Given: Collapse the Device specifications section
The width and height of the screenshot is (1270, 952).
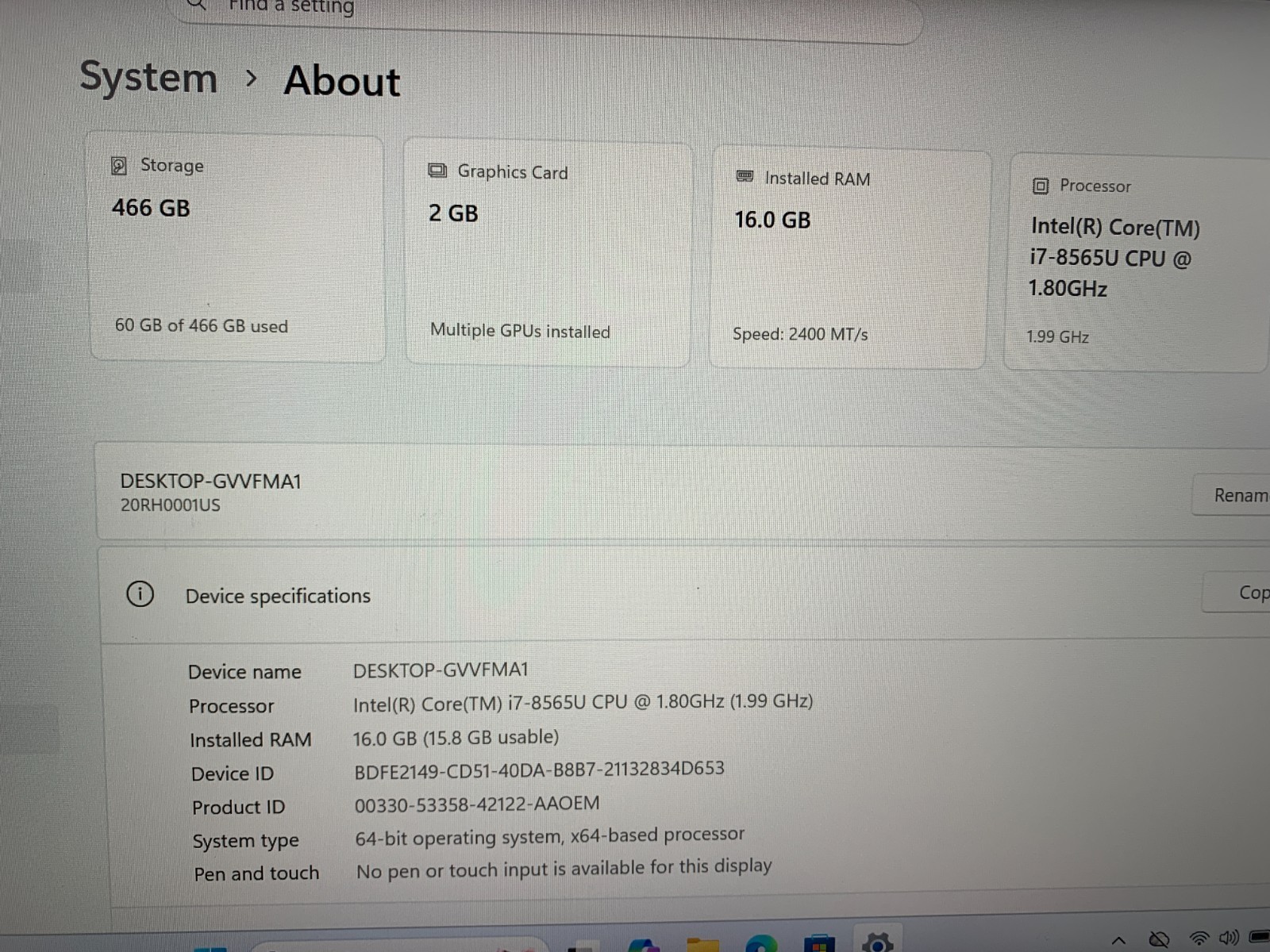Looking at the screenshot, I should [x=683, y=595].
